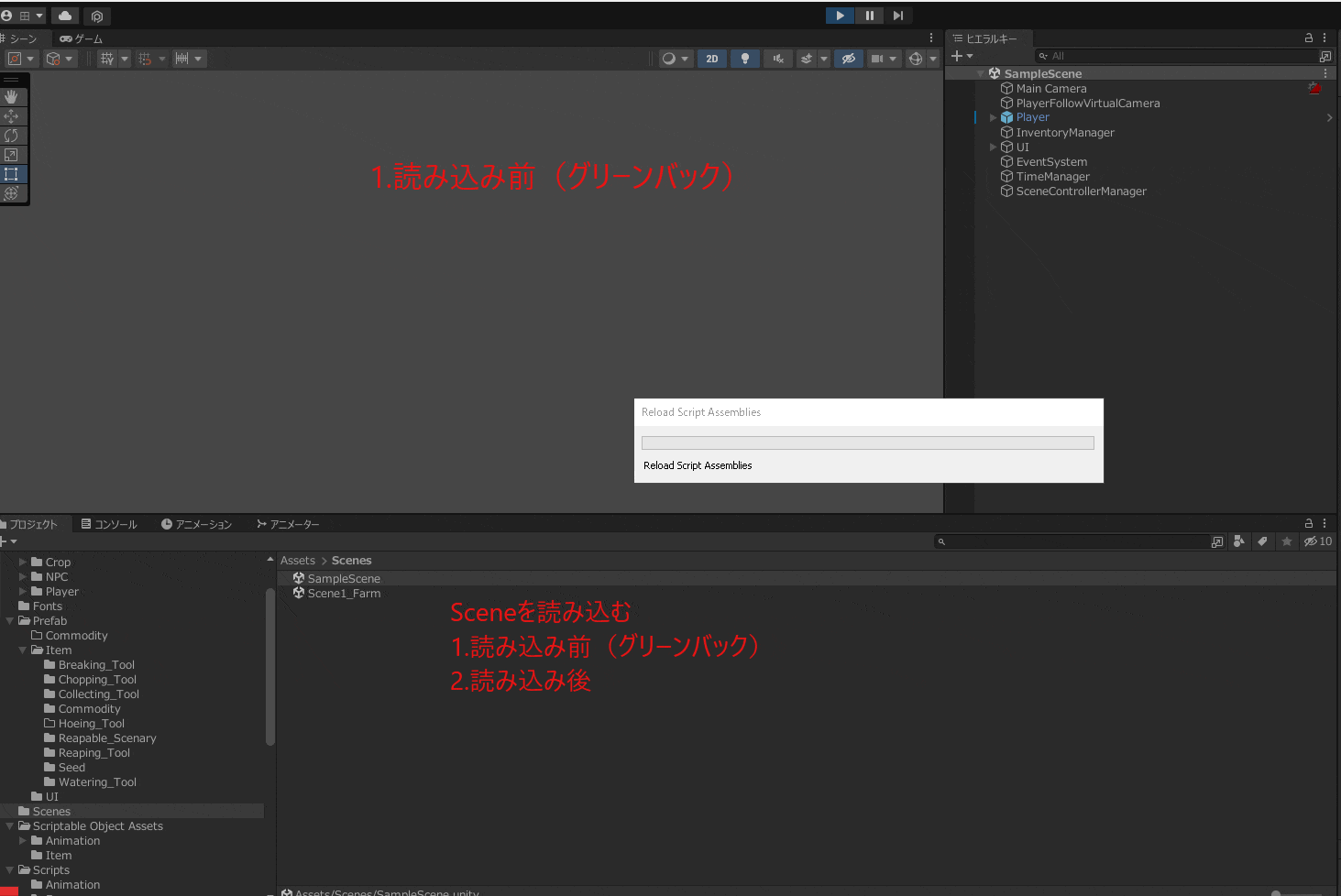Open Project panel three-dot options
The height and width of the screenshot is (896, 1341).
[1325, 523]
